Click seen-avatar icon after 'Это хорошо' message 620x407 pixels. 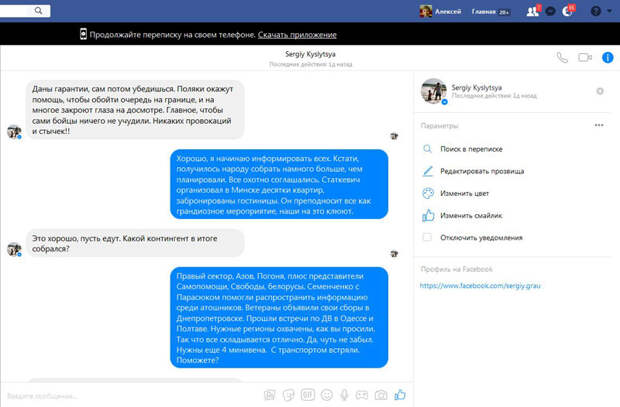coord(394,254)
